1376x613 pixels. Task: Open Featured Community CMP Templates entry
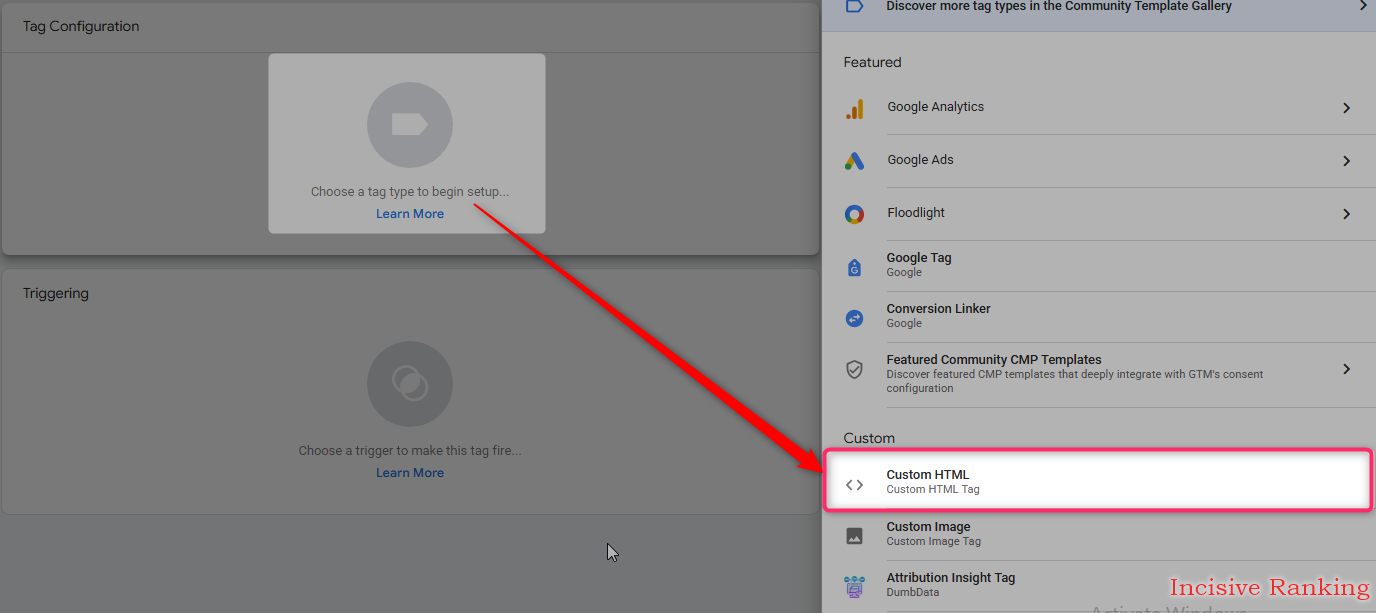pos(1098,374)
